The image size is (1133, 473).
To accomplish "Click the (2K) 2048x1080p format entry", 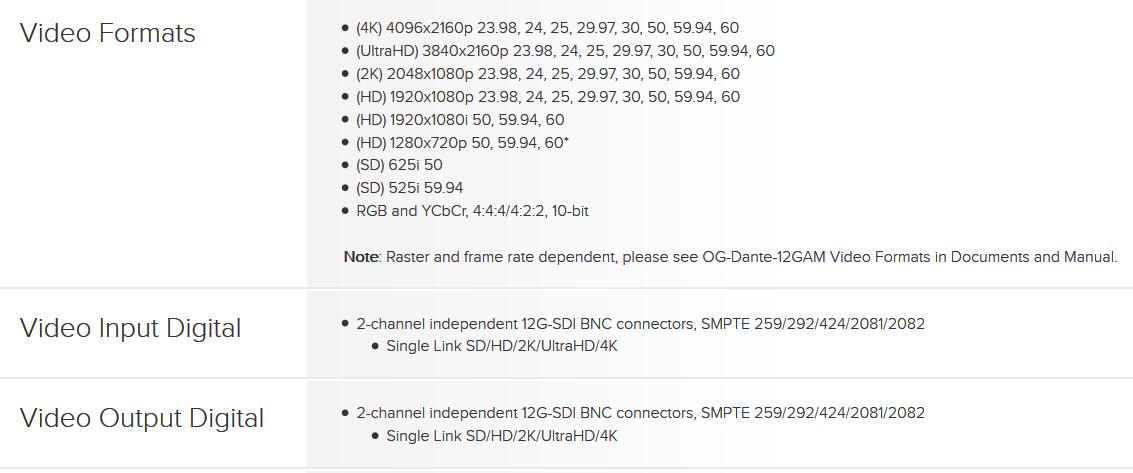I will coord(547,74).
